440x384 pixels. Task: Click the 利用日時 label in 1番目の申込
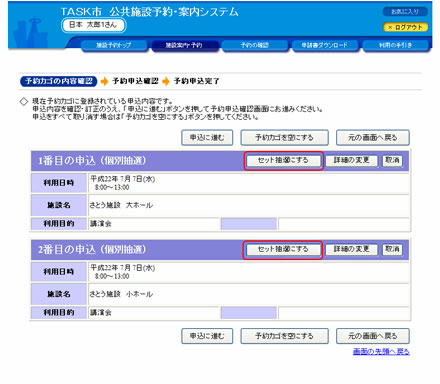[x=59, y=183]
